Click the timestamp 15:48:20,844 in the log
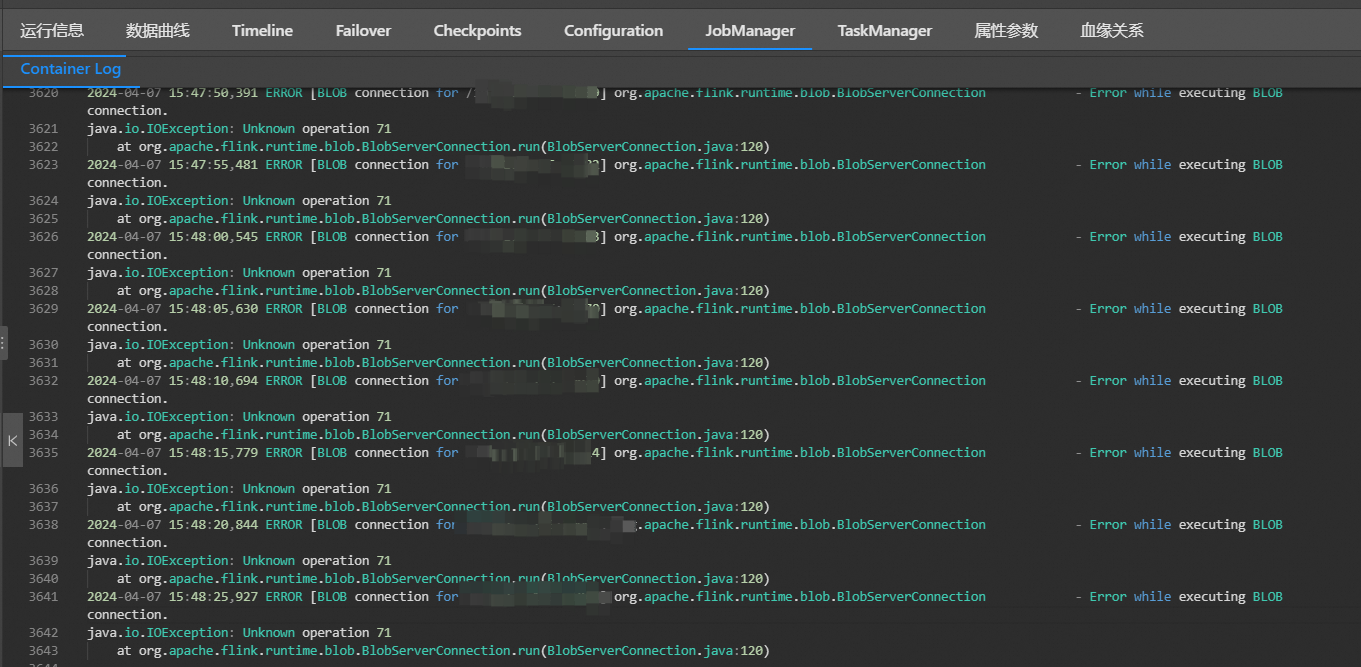The width and height of the screenshot is (1361, 667). click(x=213, y=524)
